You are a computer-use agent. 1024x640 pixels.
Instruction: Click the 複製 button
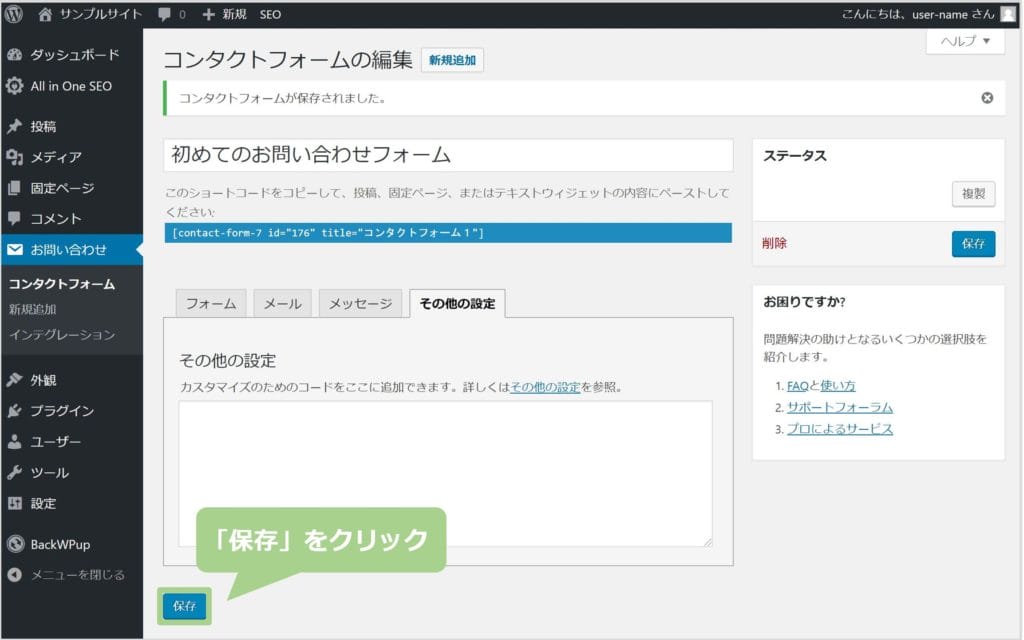(x=973, y=194)
